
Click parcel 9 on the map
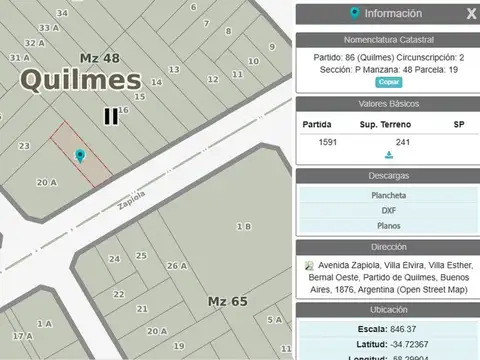click(272, 46)
